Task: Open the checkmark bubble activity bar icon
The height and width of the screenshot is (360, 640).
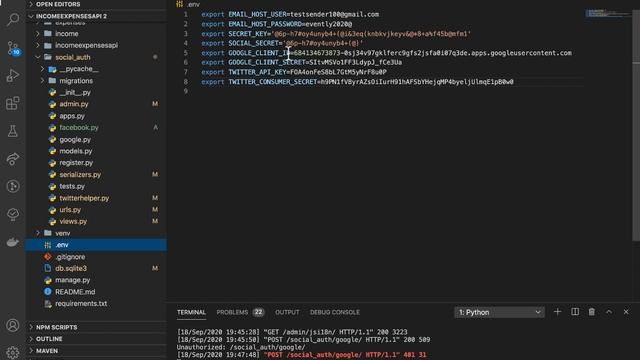Action: (x=13, y=214)
